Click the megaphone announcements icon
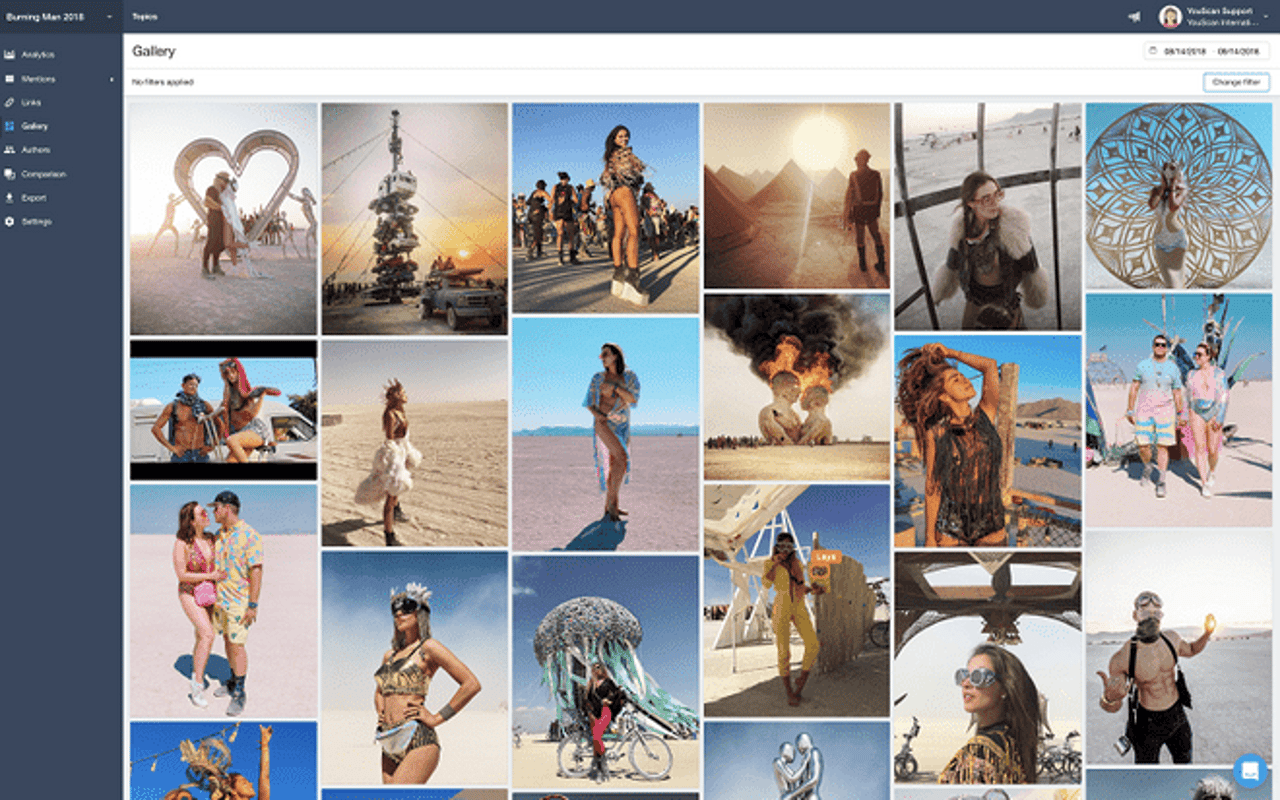This screenshot has width=1280, height=800. 1134,17
